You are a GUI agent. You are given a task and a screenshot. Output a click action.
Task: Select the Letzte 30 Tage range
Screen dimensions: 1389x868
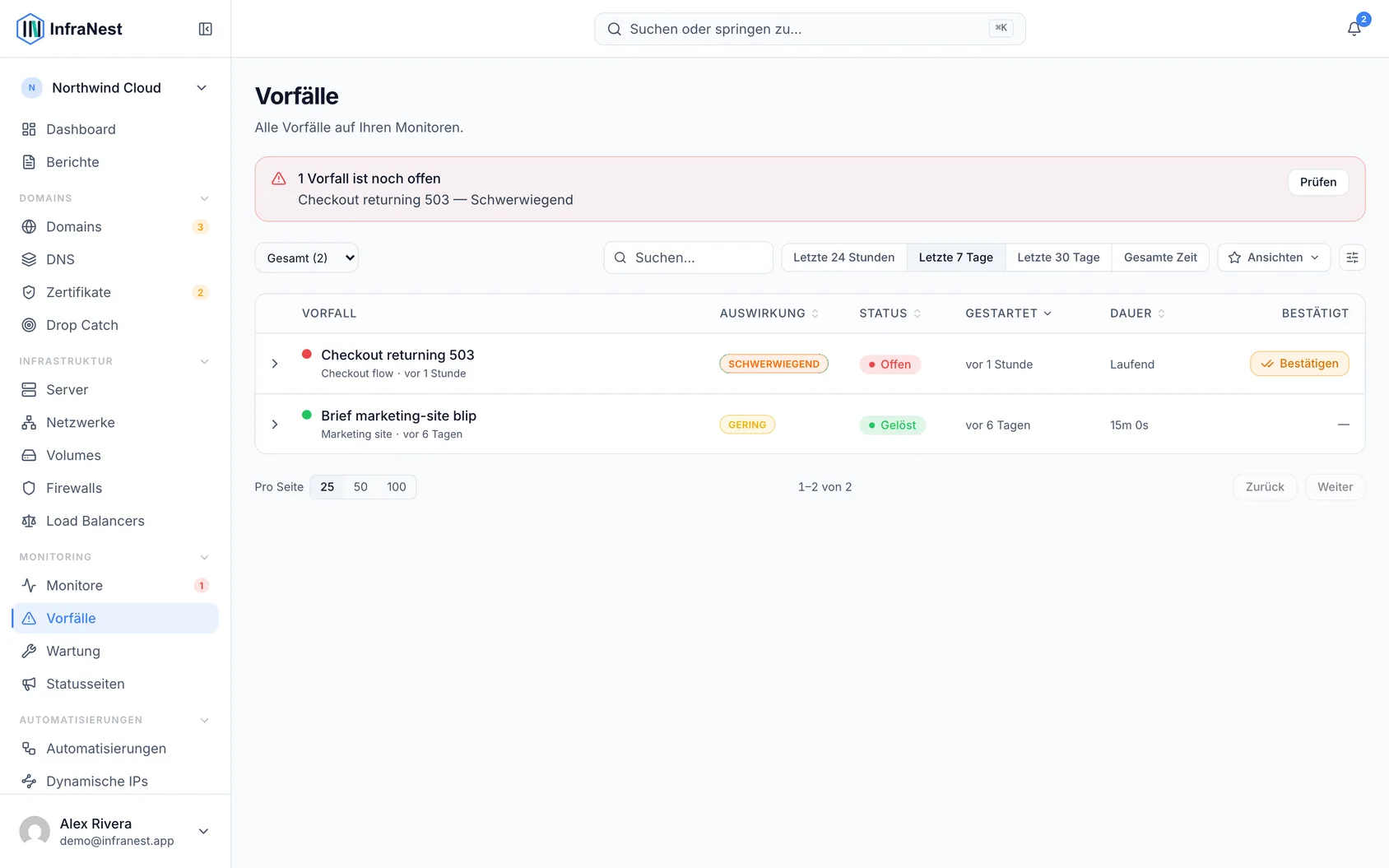[x=1058, y=258]
